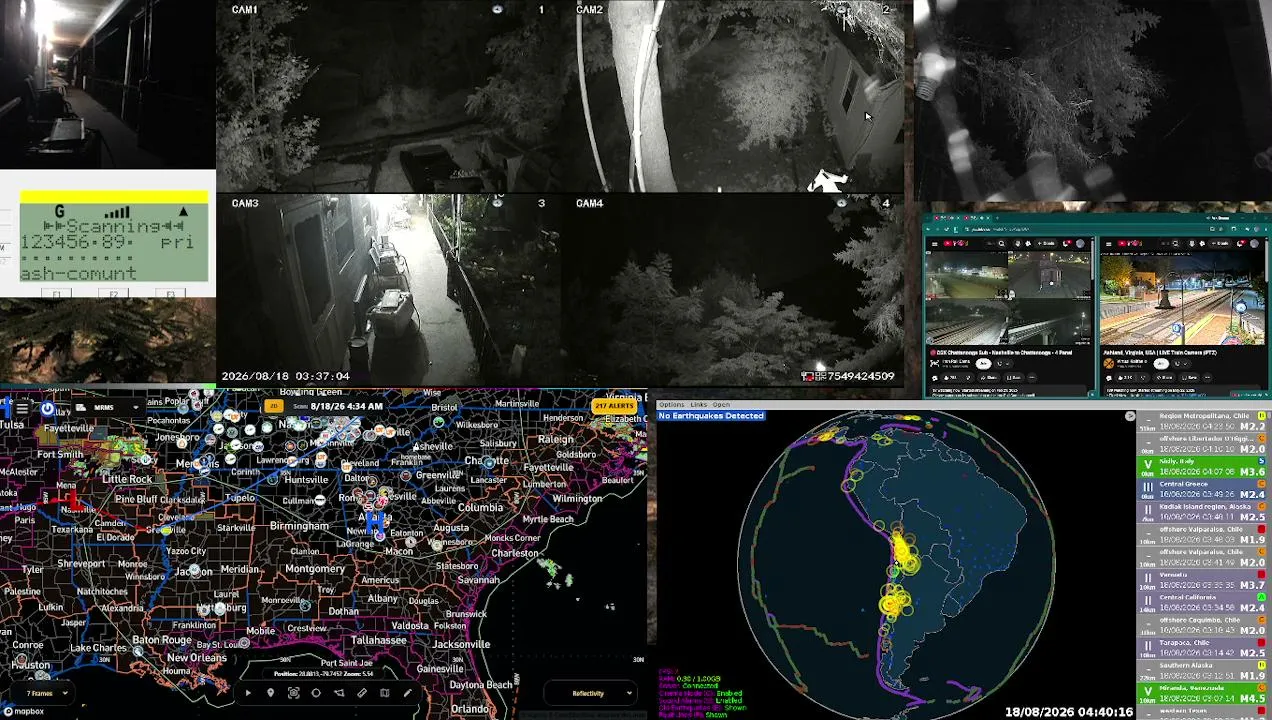The height and width of the screenshot is (720, 1272).
Task: Click the mapbox logo
Action: click(23, 711)
